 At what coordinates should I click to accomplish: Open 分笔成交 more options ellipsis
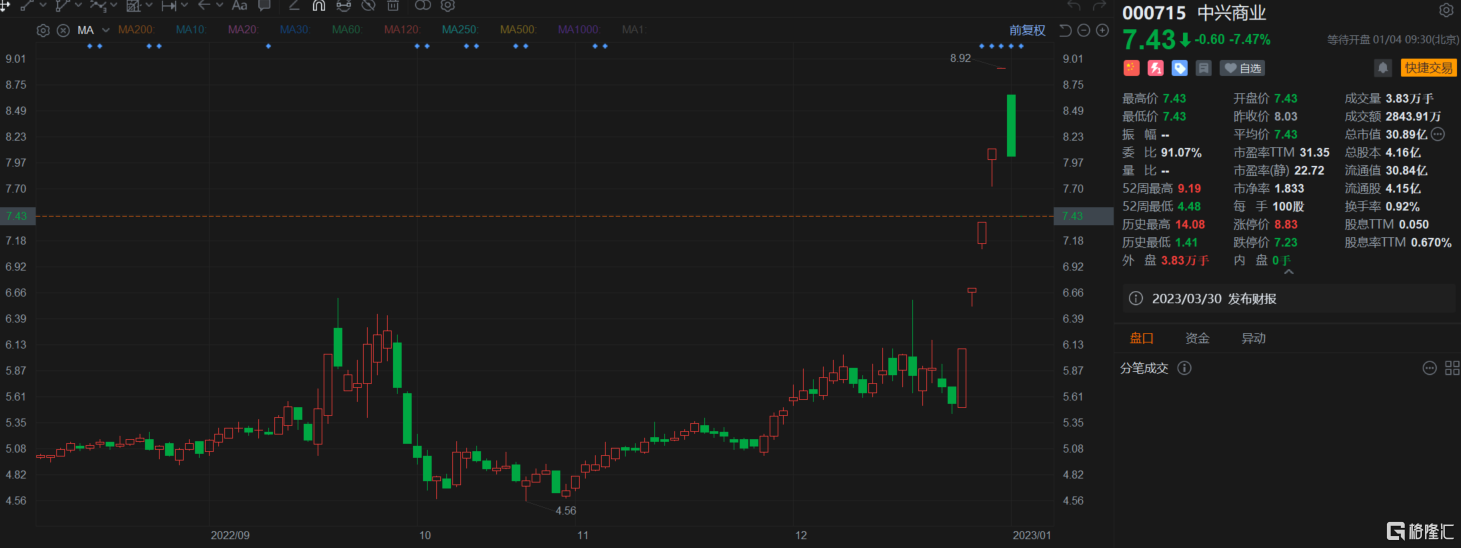(x=1428, y=369)
